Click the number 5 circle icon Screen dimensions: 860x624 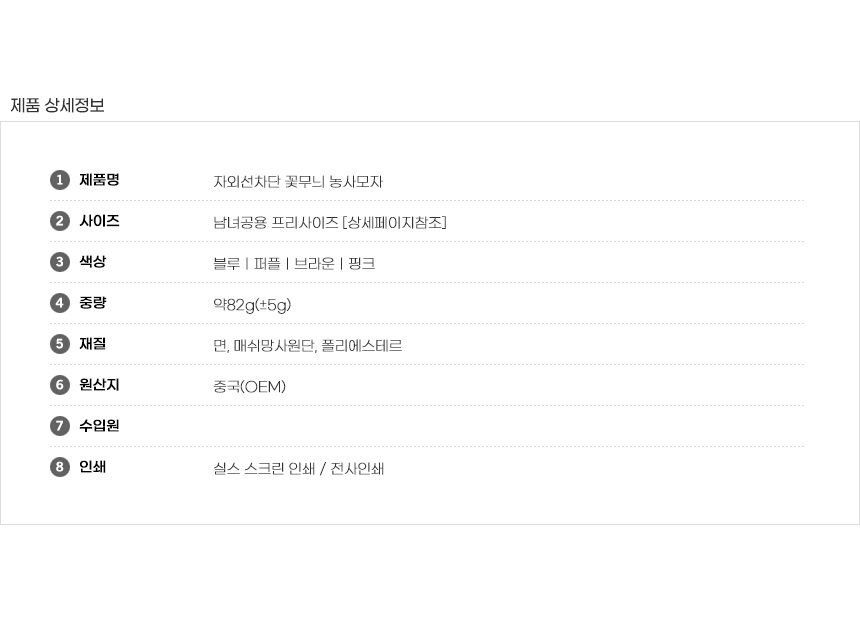60,344
